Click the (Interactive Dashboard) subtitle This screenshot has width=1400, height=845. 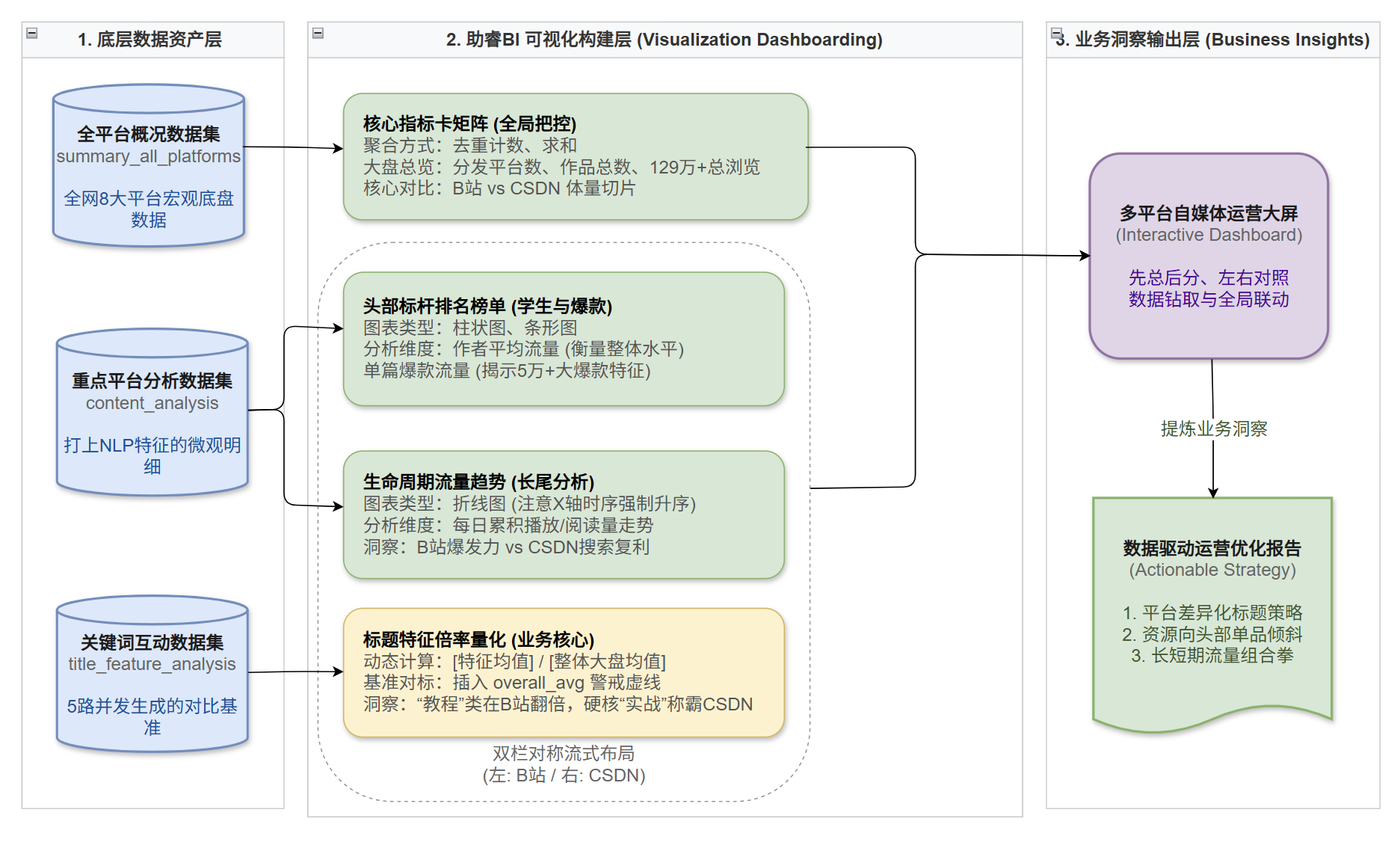[x=1209, y=235]
